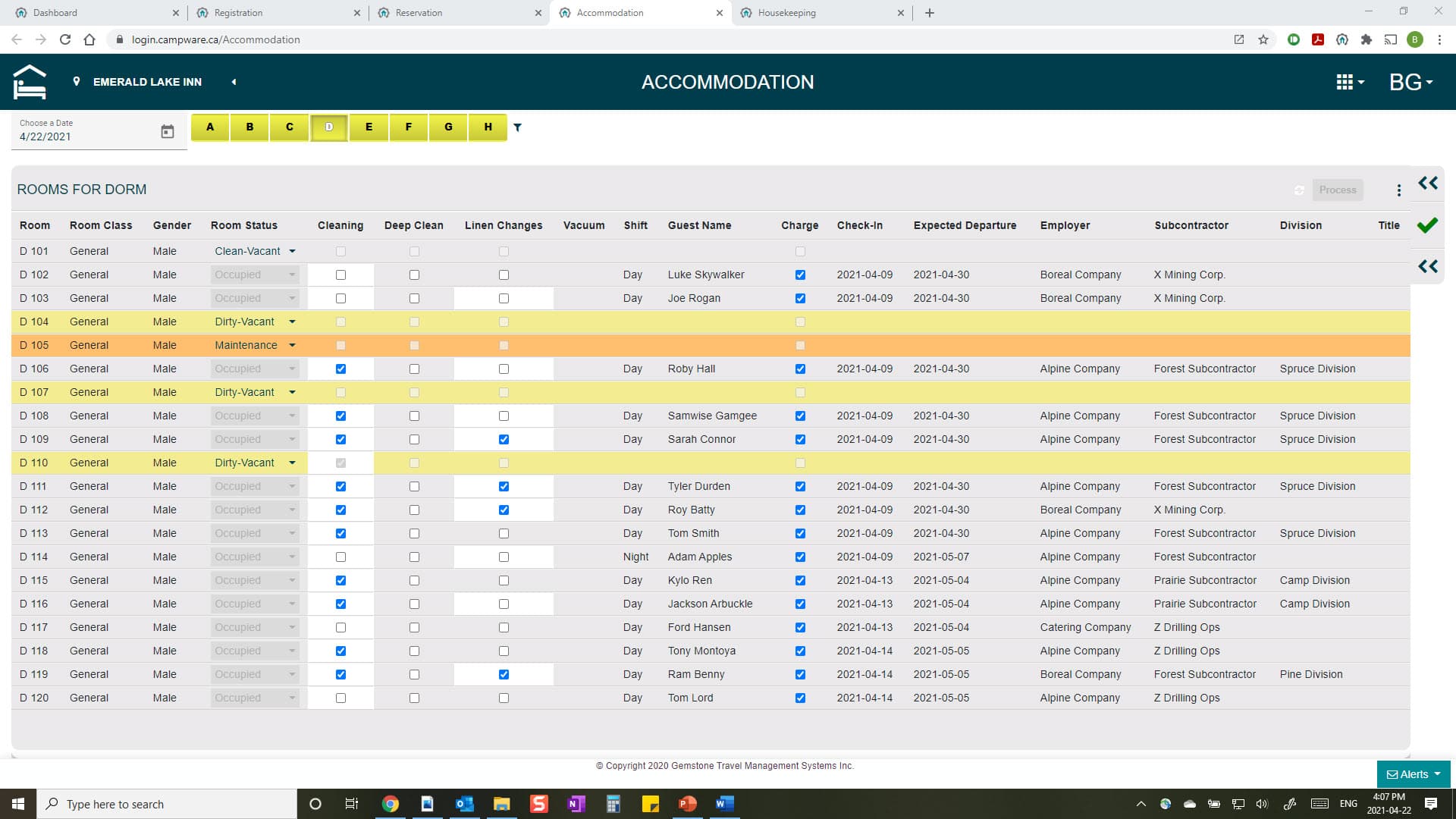Check the Cleaning box for room D 102
Image resolution: width=1456 pixels, height=819 pixels.
tap(340, 275)
